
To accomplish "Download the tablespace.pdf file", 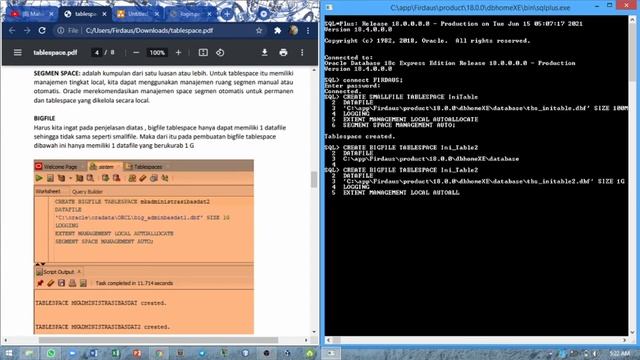I will [264, 53].
